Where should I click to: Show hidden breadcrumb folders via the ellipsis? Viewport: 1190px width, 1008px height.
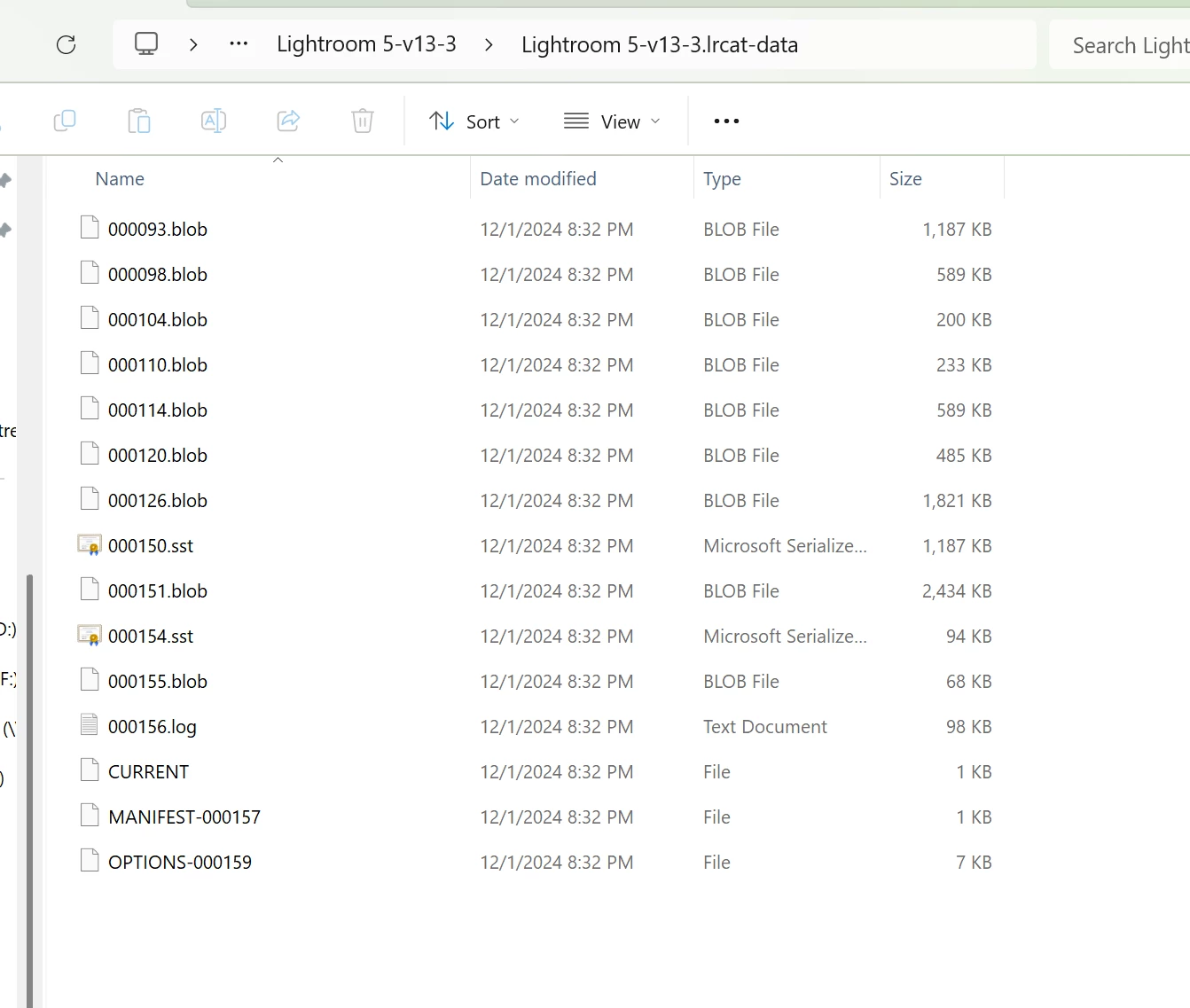pyautogui.click(x=239, y=43)
